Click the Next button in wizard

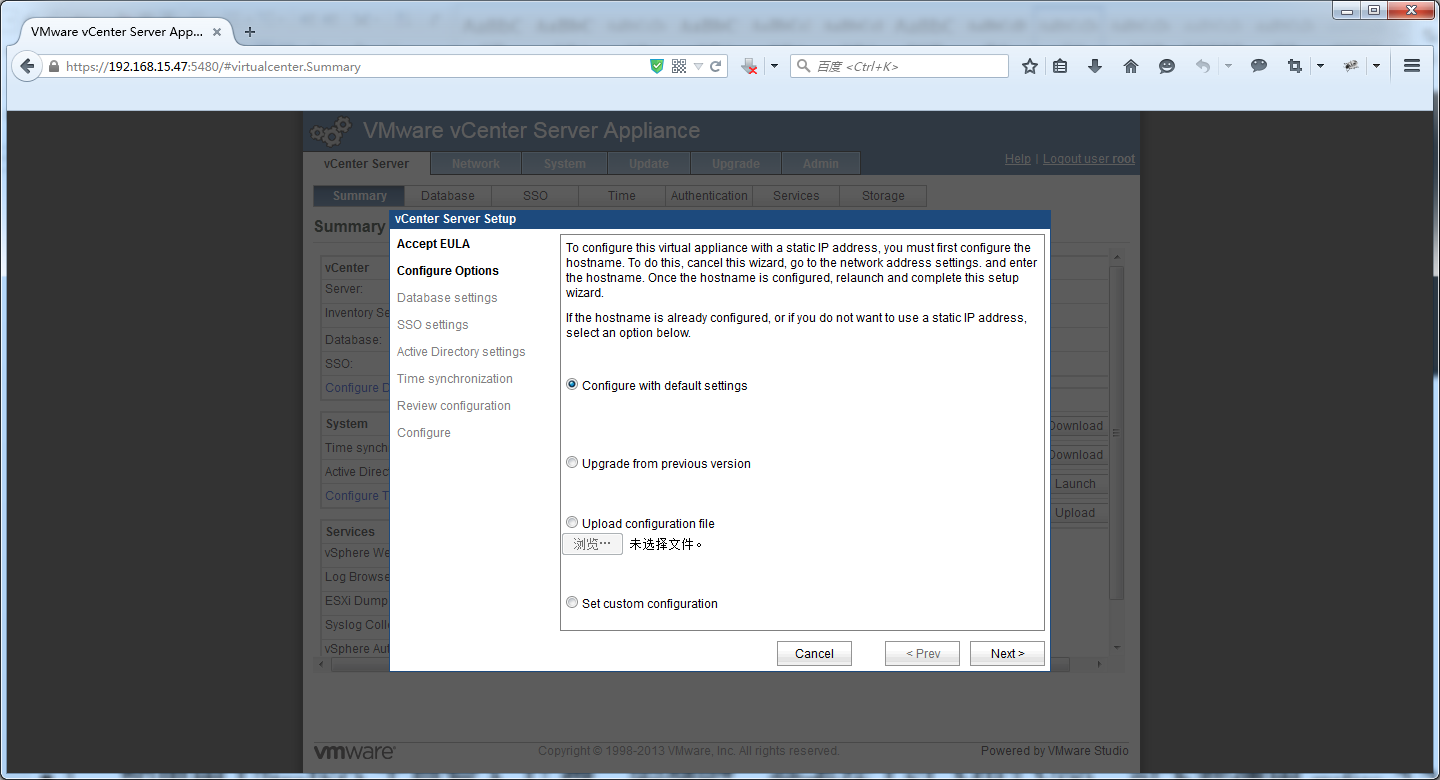pyautogui.click(x=1007, y=654)
